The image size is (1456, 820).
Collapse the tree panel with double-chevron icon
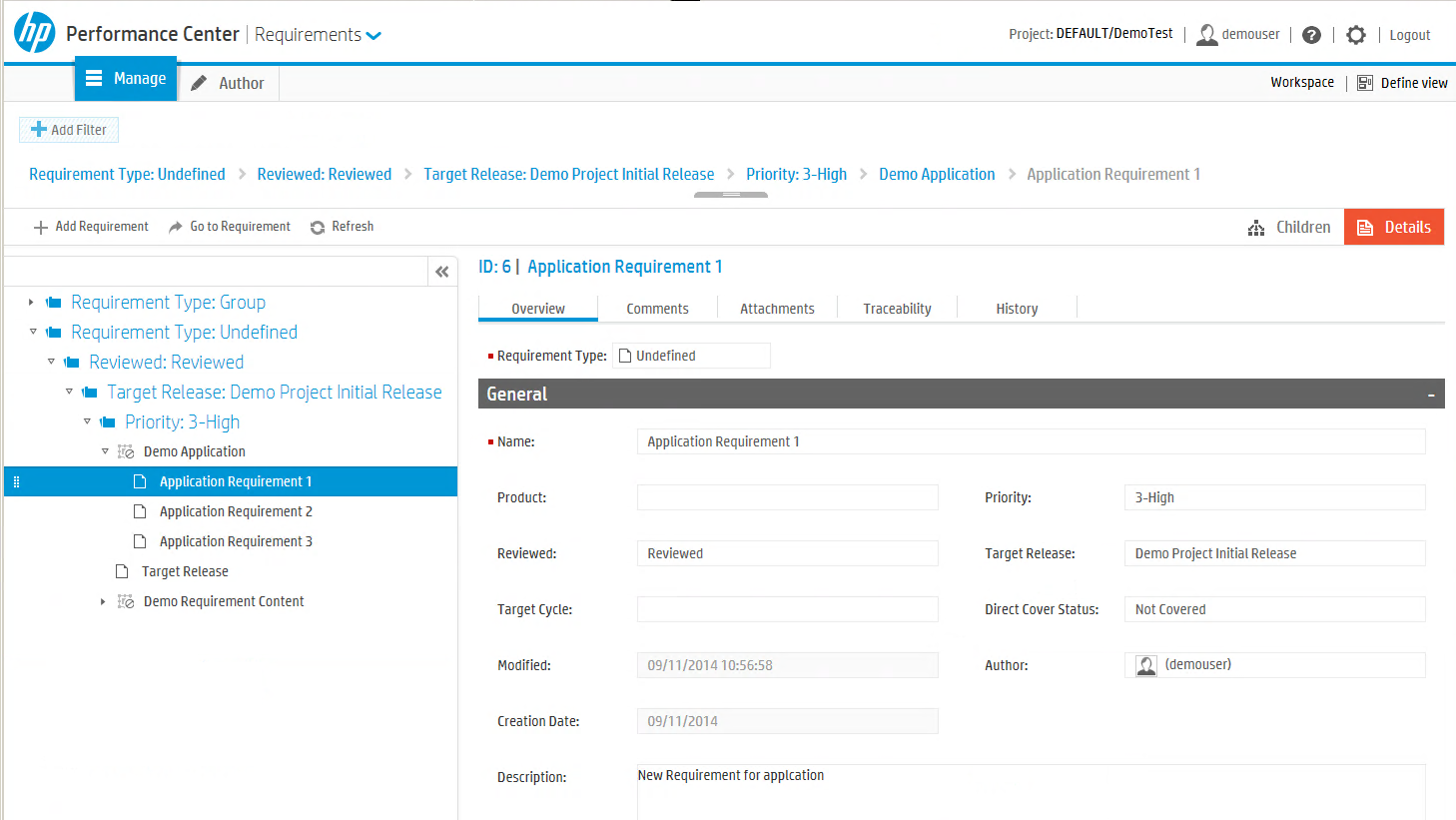click(x=442, y=272)
